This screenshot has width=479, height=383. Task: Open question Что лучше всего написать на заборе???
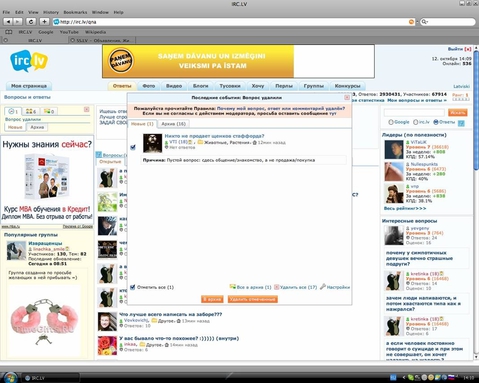[170, 314]
